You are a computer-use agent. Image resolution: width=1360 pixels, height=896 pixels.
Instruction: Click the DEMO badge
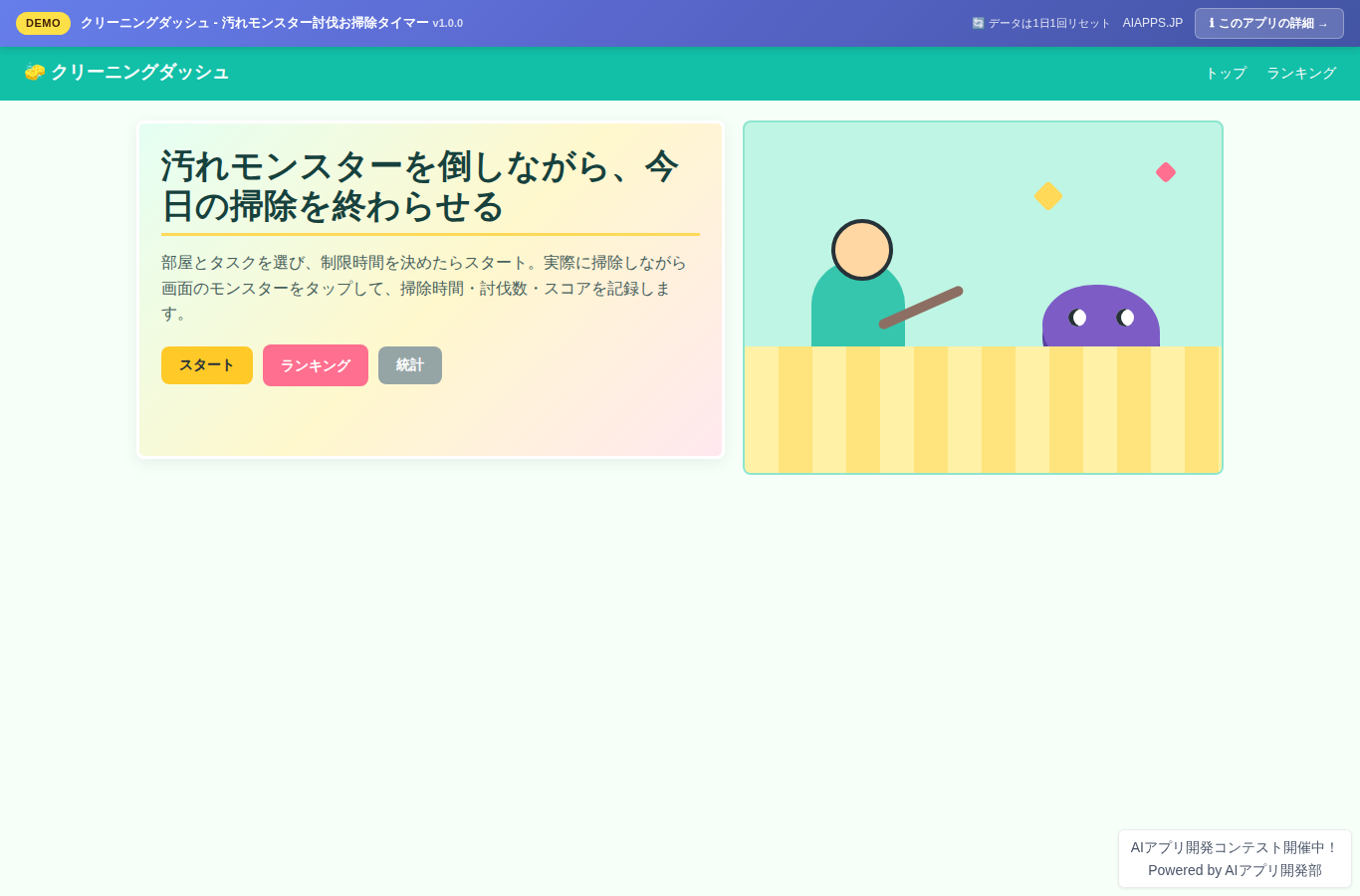(x=43, y=23)
